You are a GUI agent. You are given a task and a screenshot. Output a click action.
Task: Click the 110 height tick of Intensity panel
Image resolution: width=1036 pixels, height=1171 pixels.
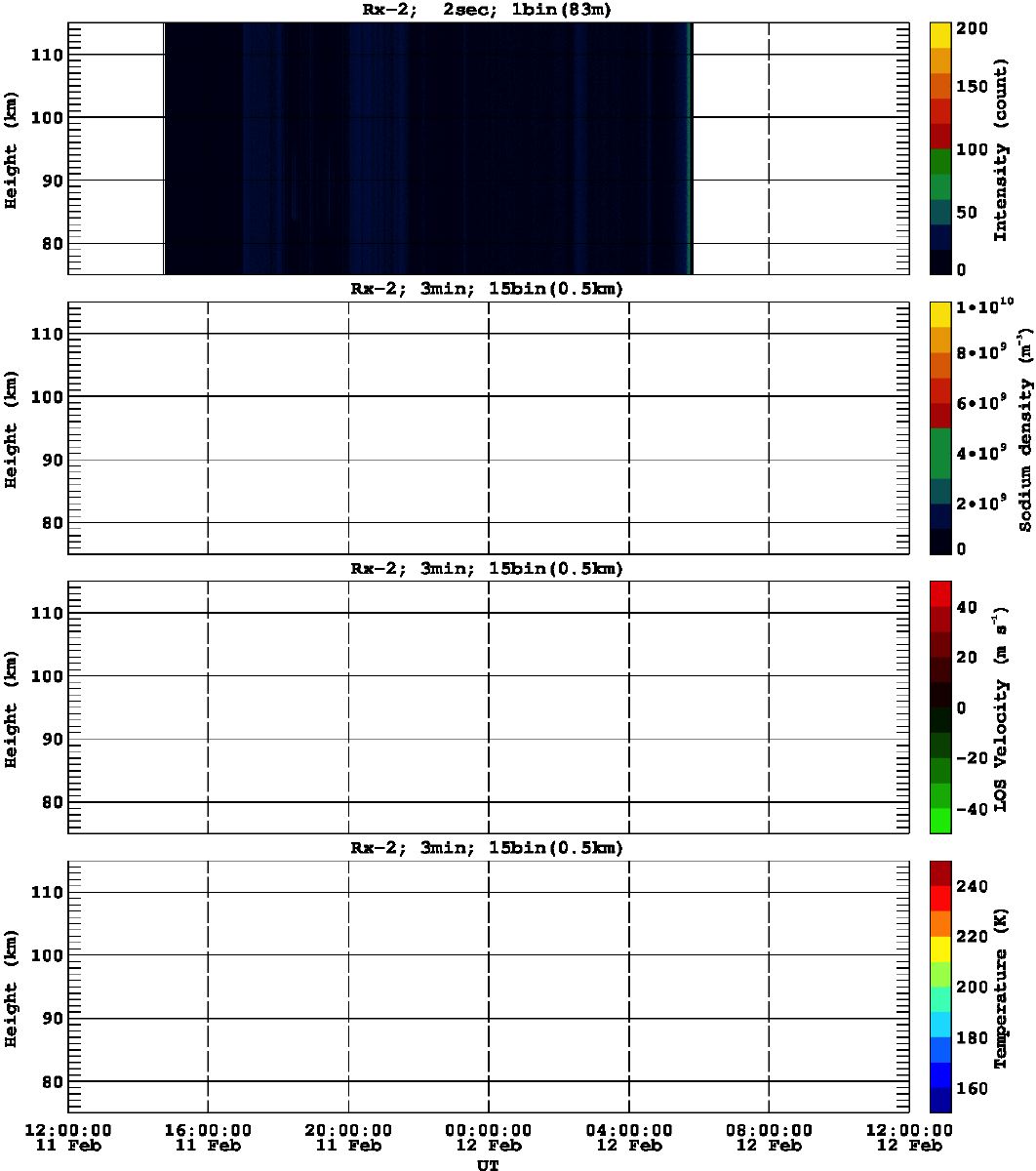pos(47,55)
